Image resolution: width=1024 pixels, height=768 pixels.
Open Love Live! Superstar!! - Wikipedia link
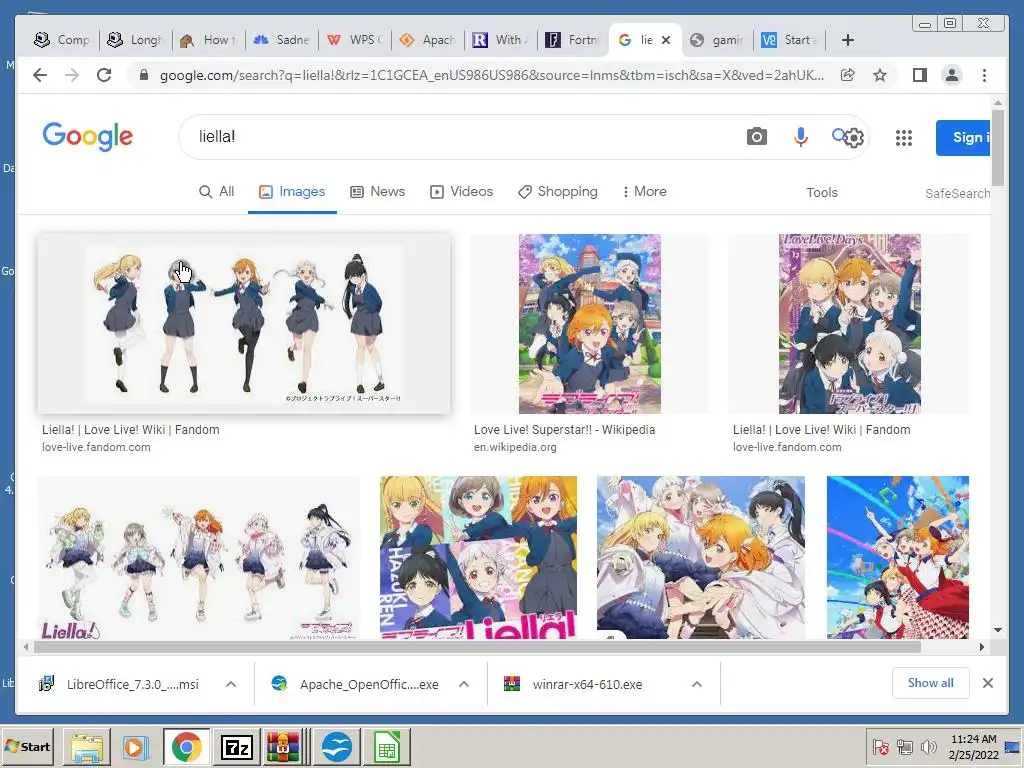pyautogui.click(x=564, y=430)
